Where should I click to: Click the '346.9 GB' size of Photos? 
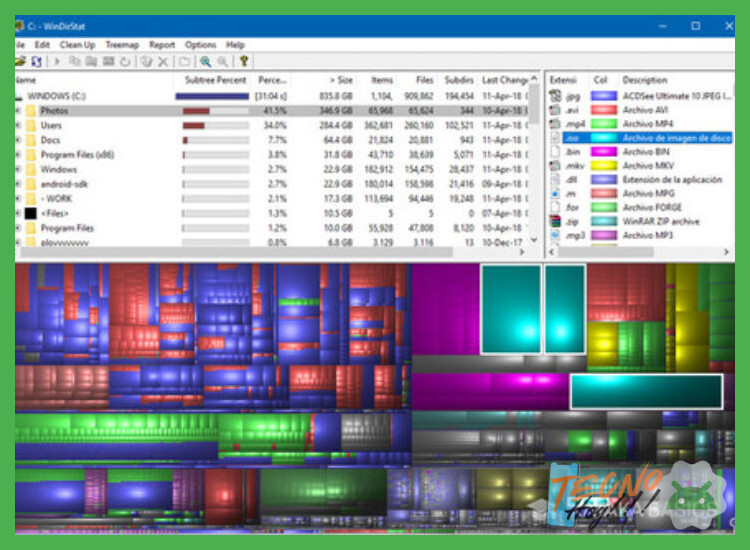(x=336, y=111)
